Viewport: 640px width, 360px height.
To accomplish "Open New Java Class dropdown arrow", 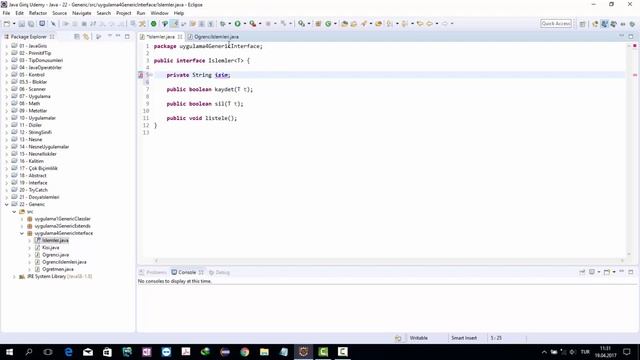I will (x=335, y=24).
